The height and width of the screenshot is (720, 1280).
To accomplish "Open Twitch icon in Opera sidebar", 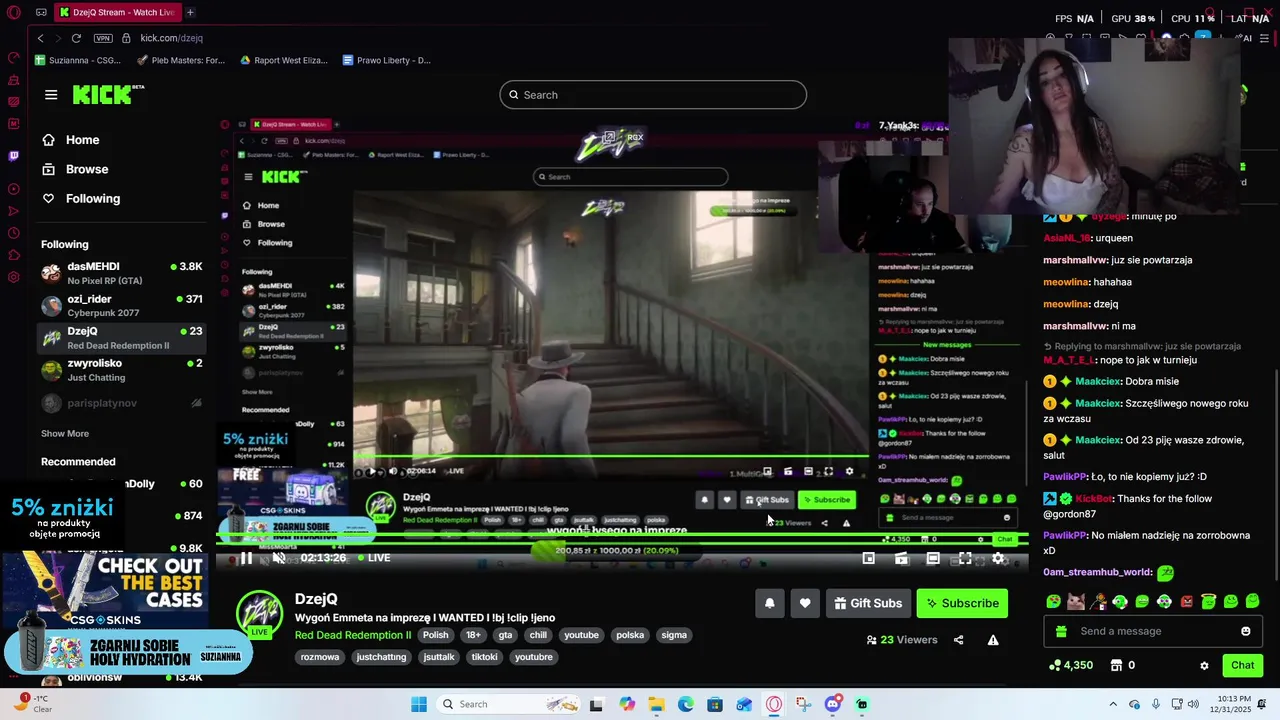I will tap(13, 156).
